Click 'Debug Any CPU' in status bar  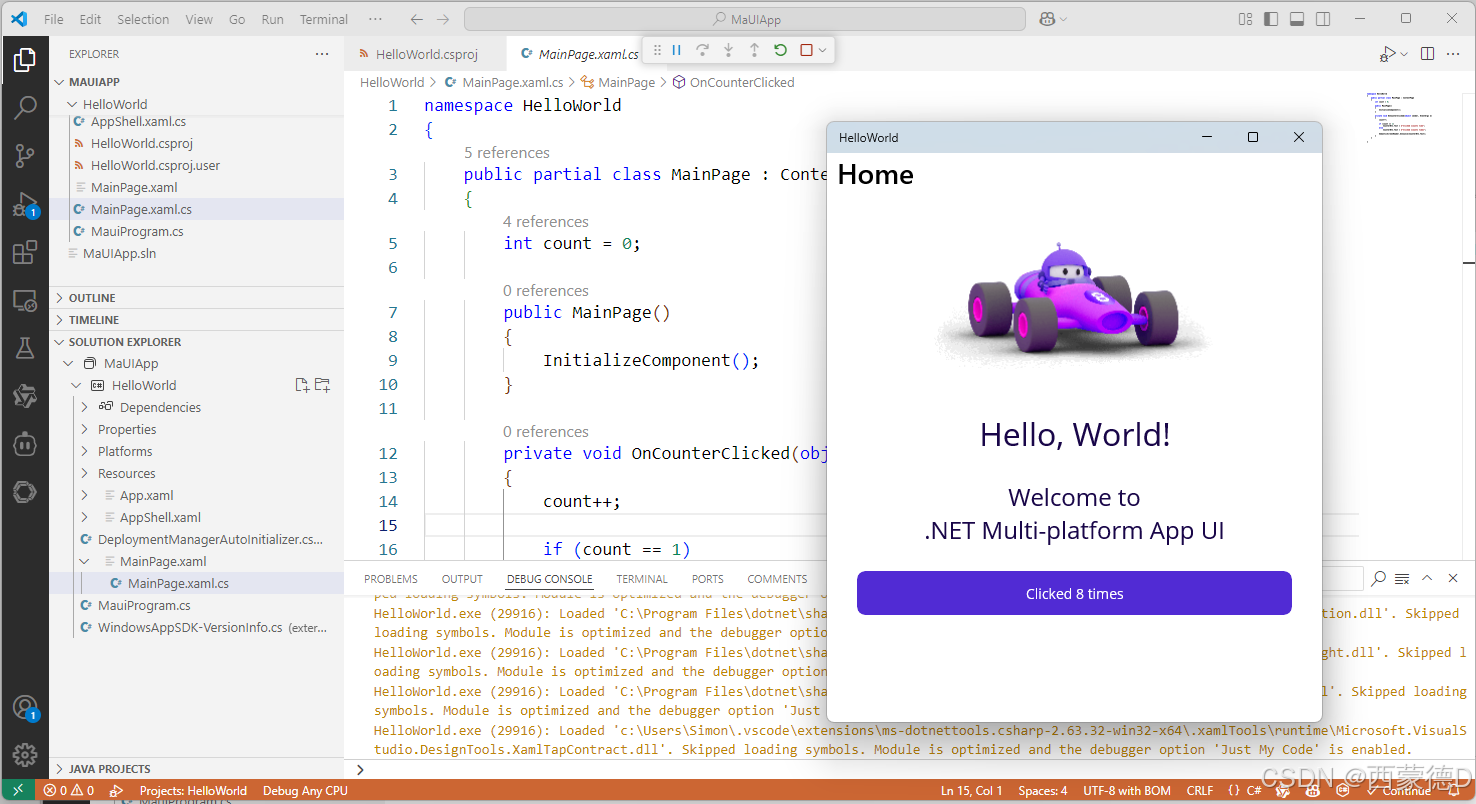click(x=305, y=790)
